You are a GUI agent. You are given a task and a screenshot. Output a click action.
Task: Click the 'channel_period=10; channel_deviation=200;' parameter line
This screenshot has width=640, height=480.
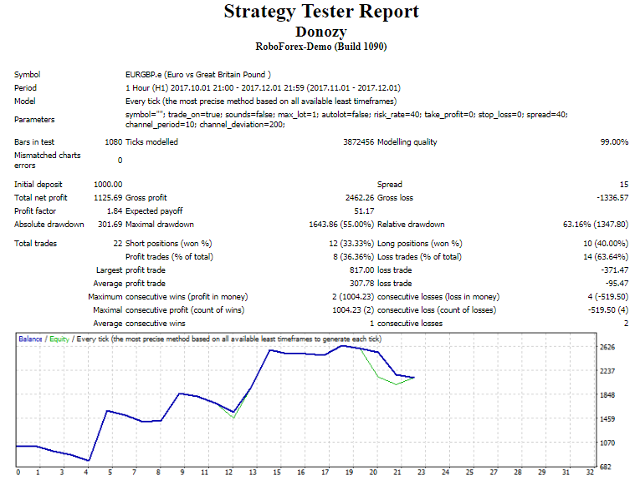205,124
